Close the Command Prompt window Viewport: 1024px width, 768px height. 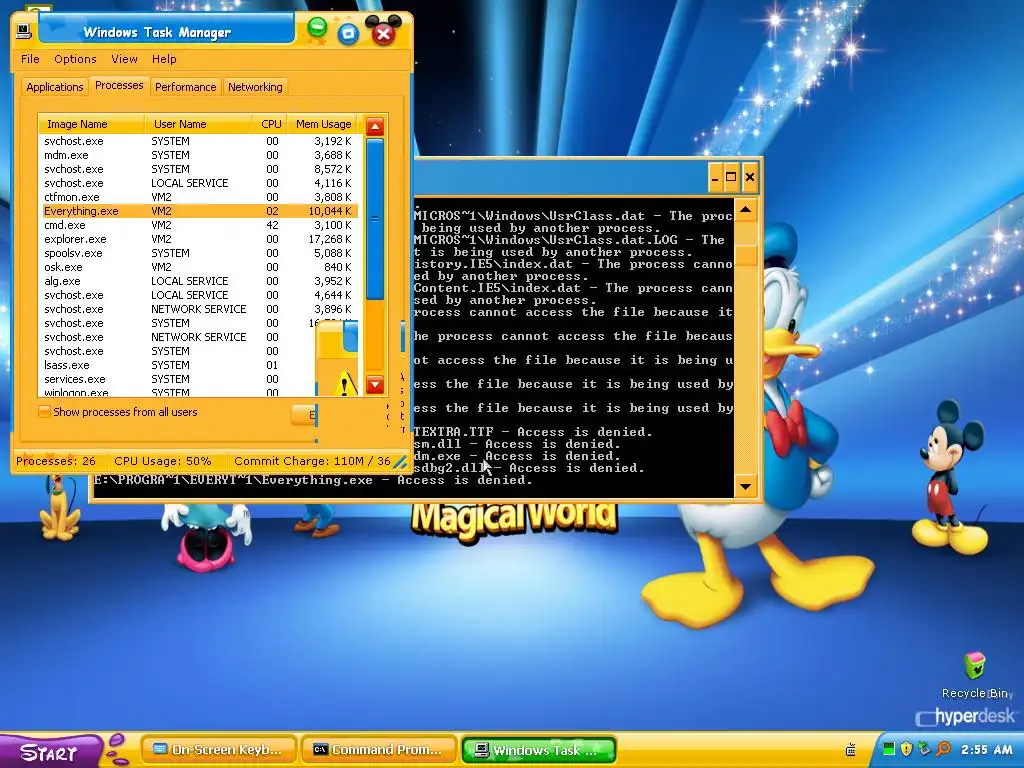[750, 177]
